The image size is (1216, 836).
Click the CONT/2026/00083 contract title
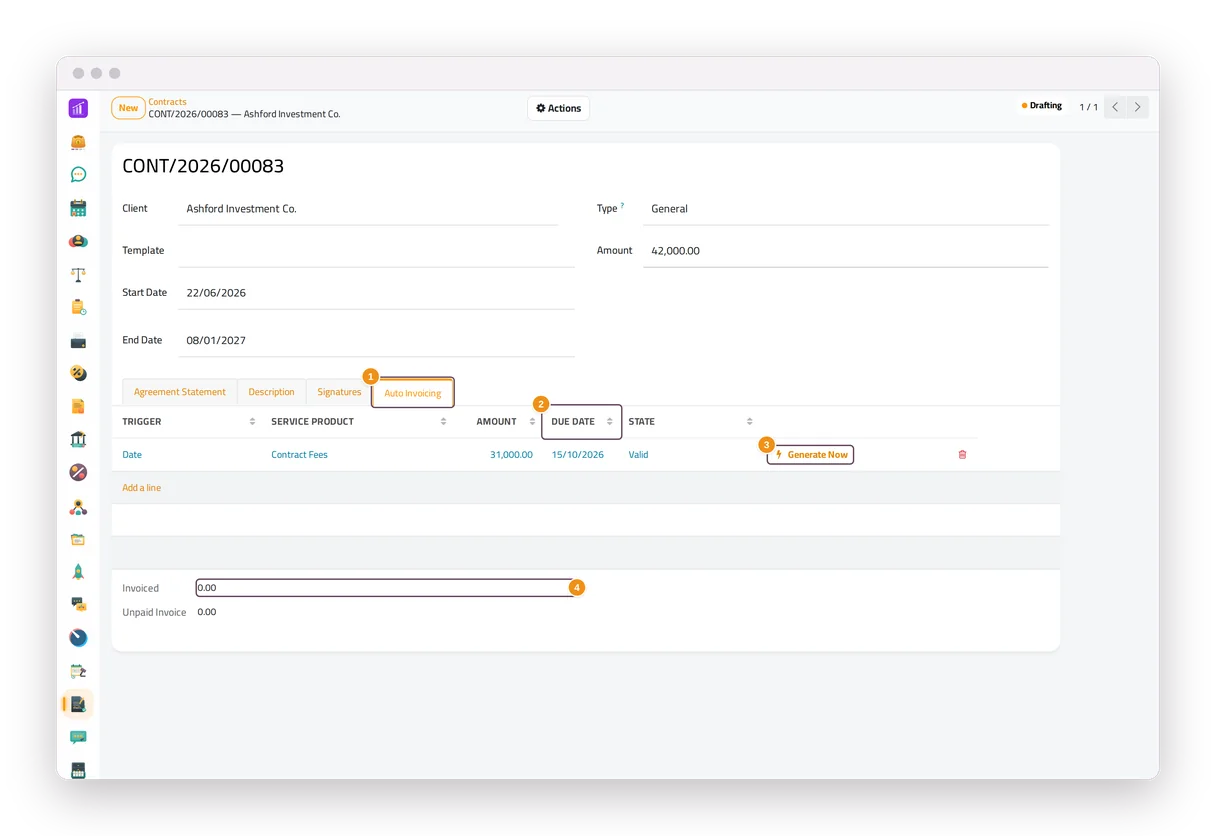(203, 166)
